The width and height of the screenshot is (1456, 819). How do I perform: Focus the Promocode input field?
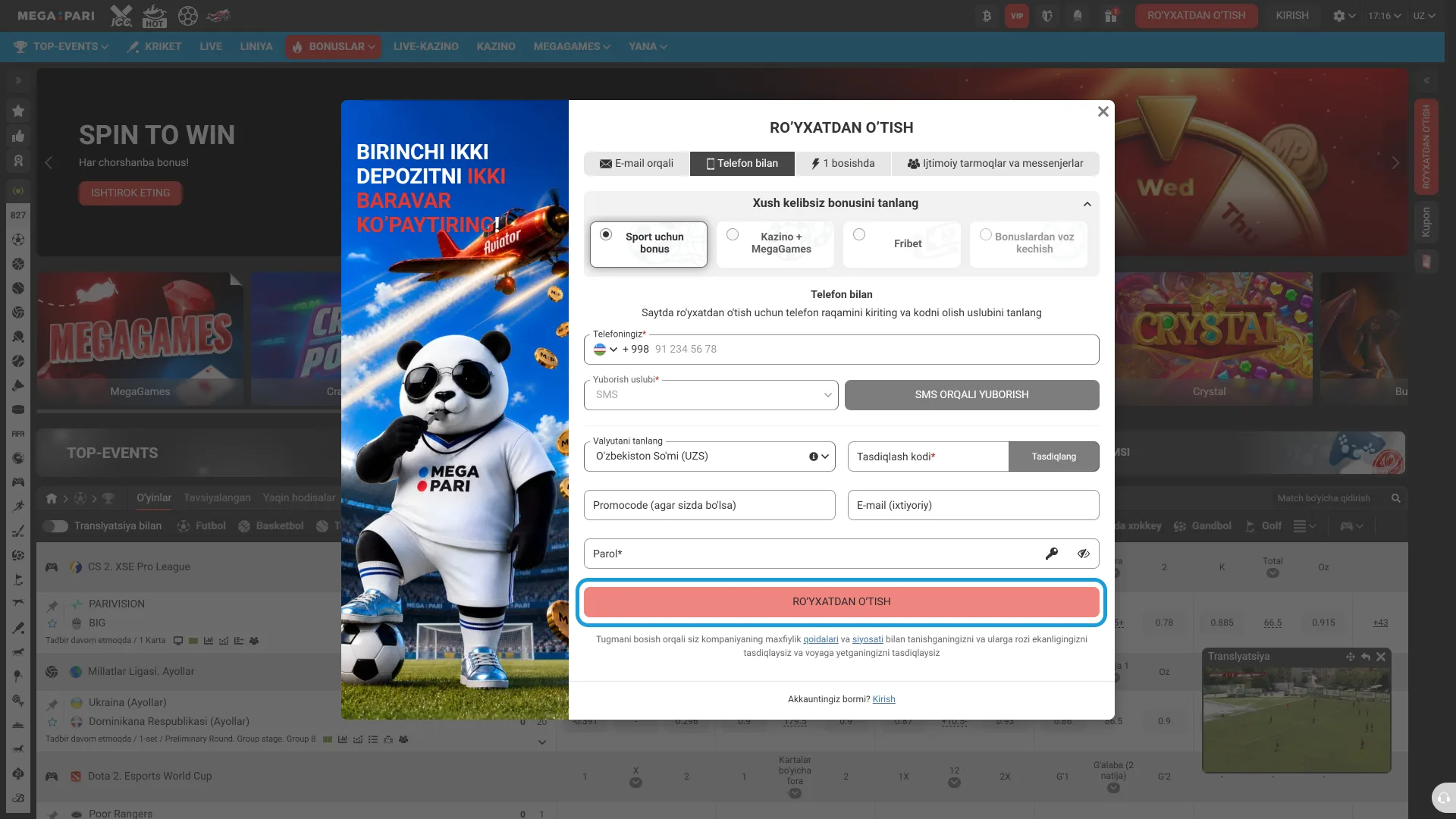coord(709,505)
